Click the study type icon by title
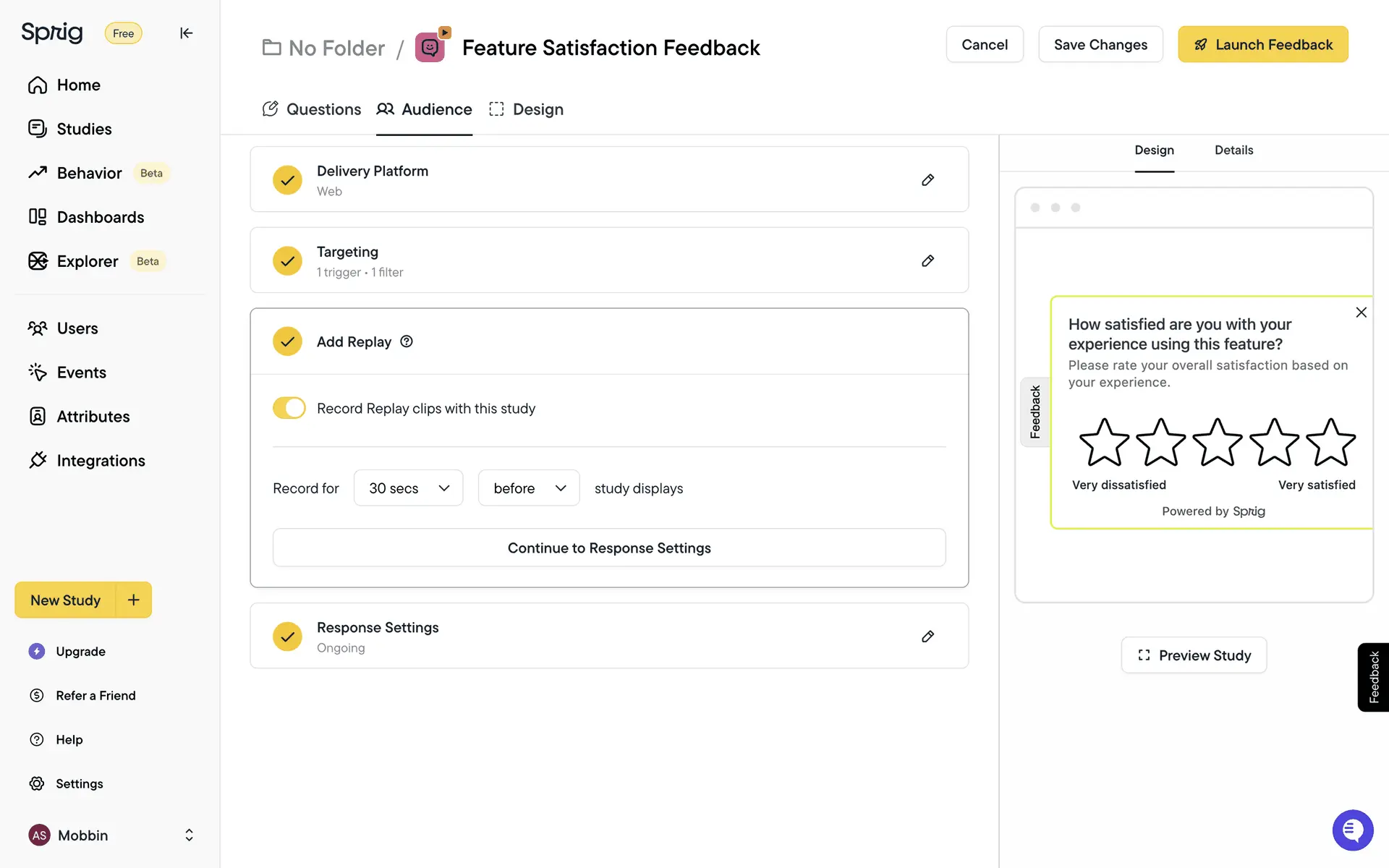Image resolution: width=1389 pixels, height=868 pixels. [x=430, y=47]
